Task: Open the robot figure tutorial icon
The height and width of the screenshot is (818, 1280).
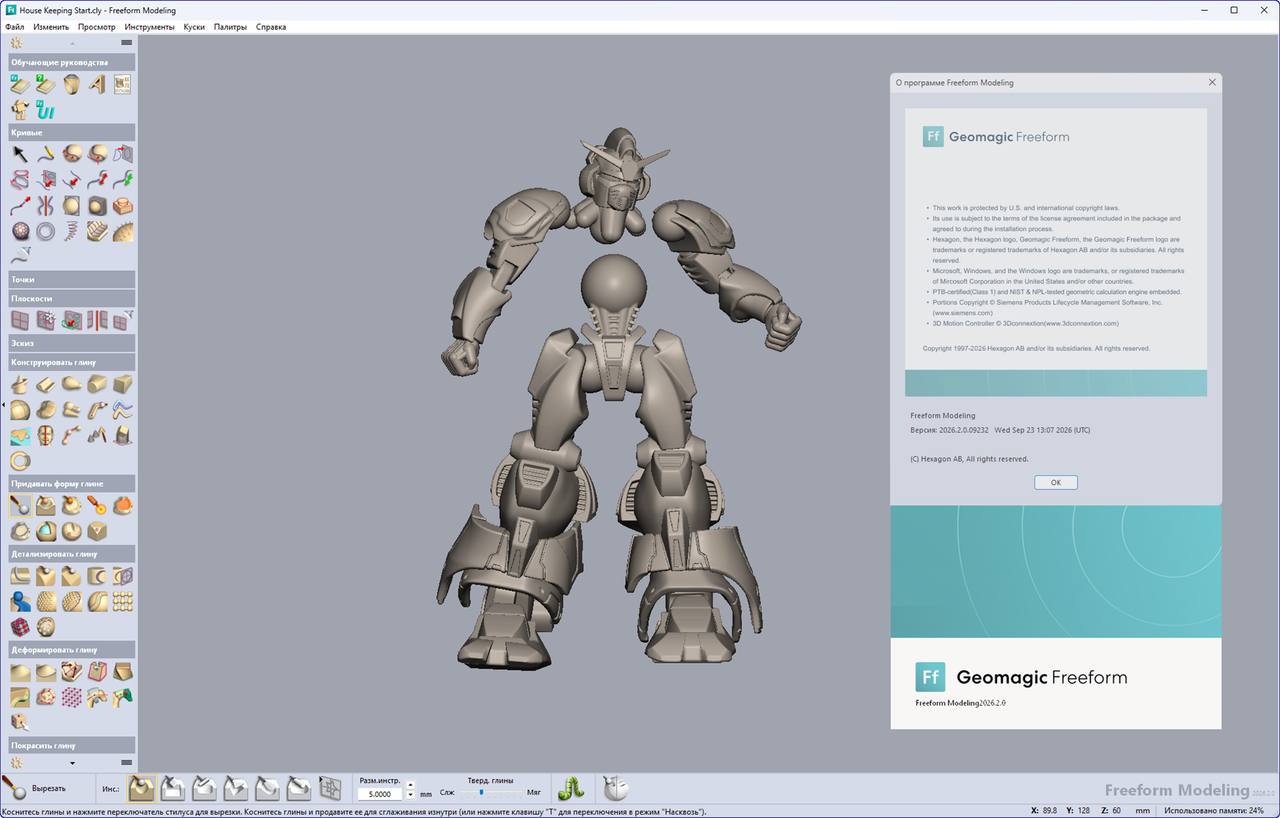Action: pyautogui.click(x=21, y=110)
